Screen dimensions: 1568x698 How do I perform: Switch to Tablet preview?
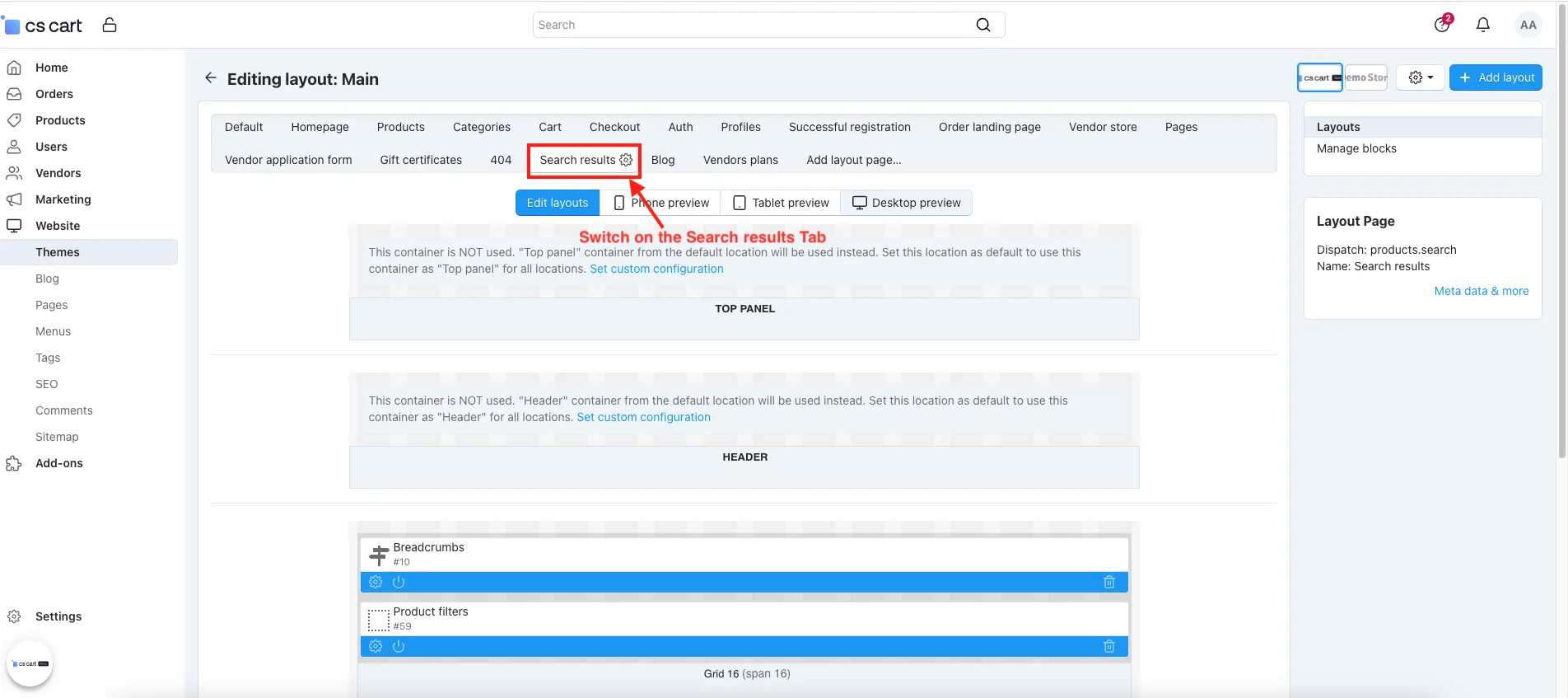pyautogui.click(x=781, y=203)
